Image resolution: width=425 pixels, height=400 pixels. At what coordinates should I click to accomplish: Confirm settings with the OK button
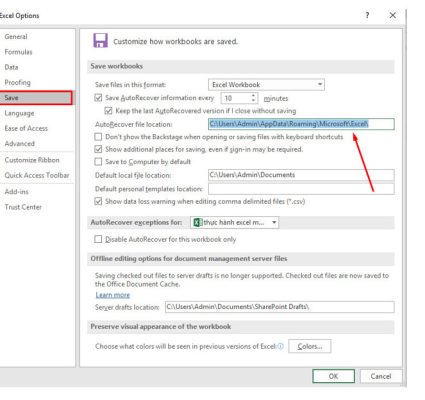click(333, 376)
